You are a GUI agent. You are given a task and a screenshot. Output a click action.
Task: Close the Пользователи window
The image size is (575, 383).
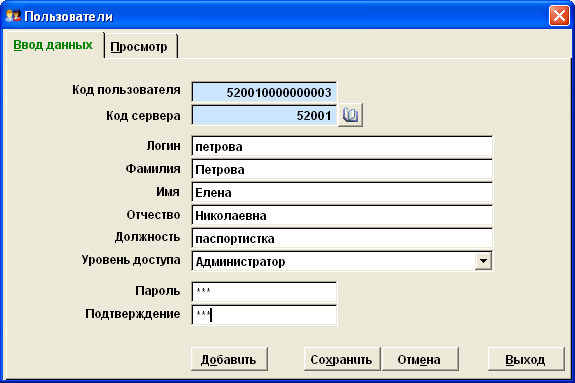559,16
